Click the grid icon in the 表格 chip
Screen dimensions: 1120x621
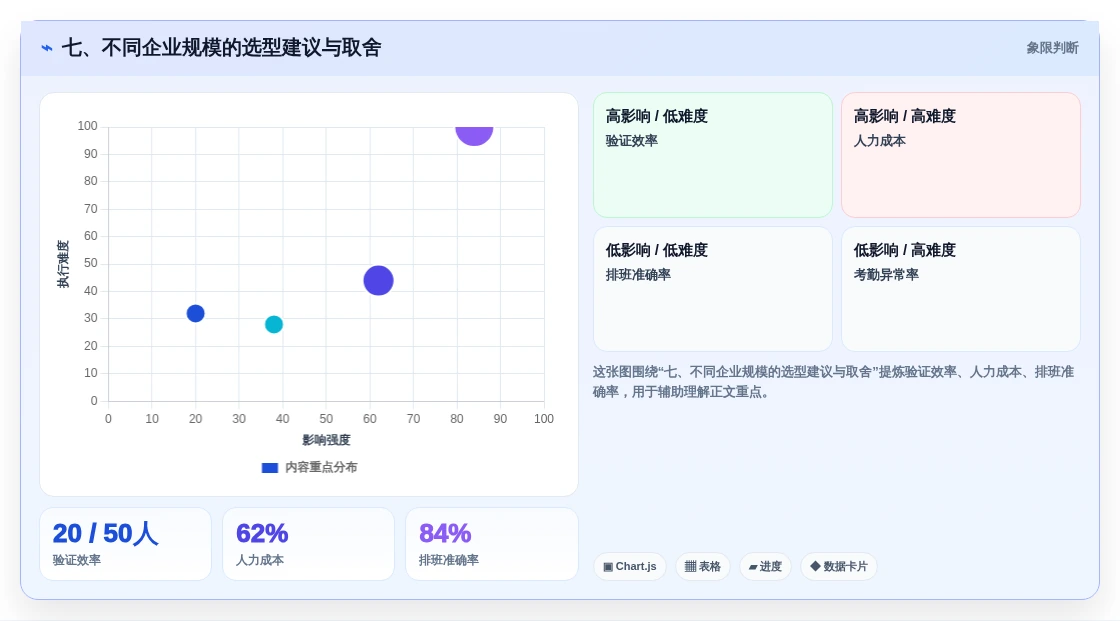pyautogui.click(x=690, y=567)
